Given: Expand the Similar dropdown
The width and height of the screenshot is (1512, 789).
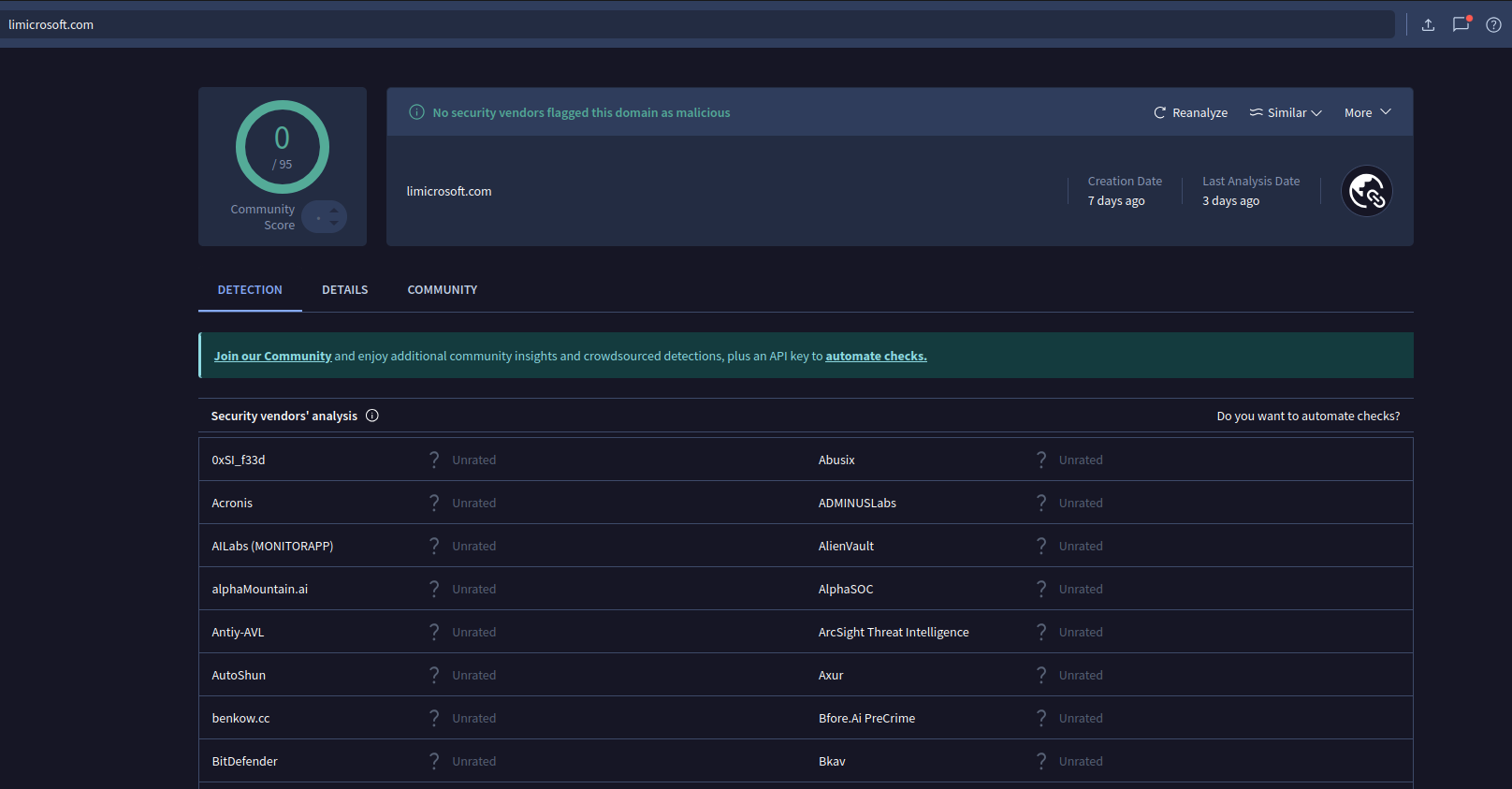Looking at the screenshot, I should pyautogui.click(x=1286, y=112).
